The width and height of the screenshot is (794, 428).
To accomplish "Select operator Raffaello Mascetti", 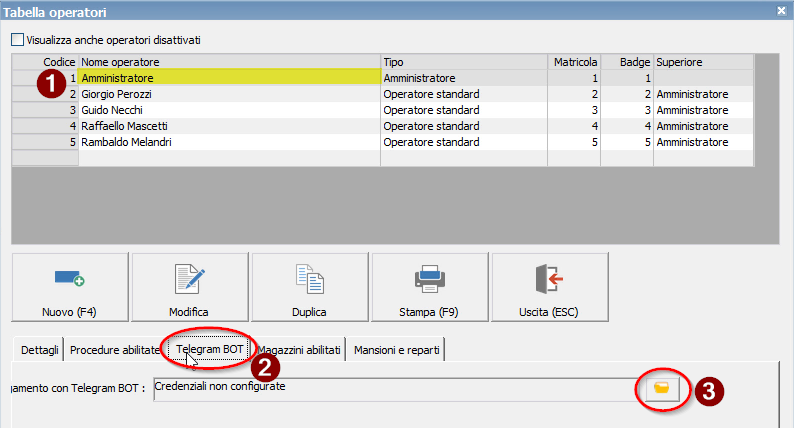I will pos(228,126).
